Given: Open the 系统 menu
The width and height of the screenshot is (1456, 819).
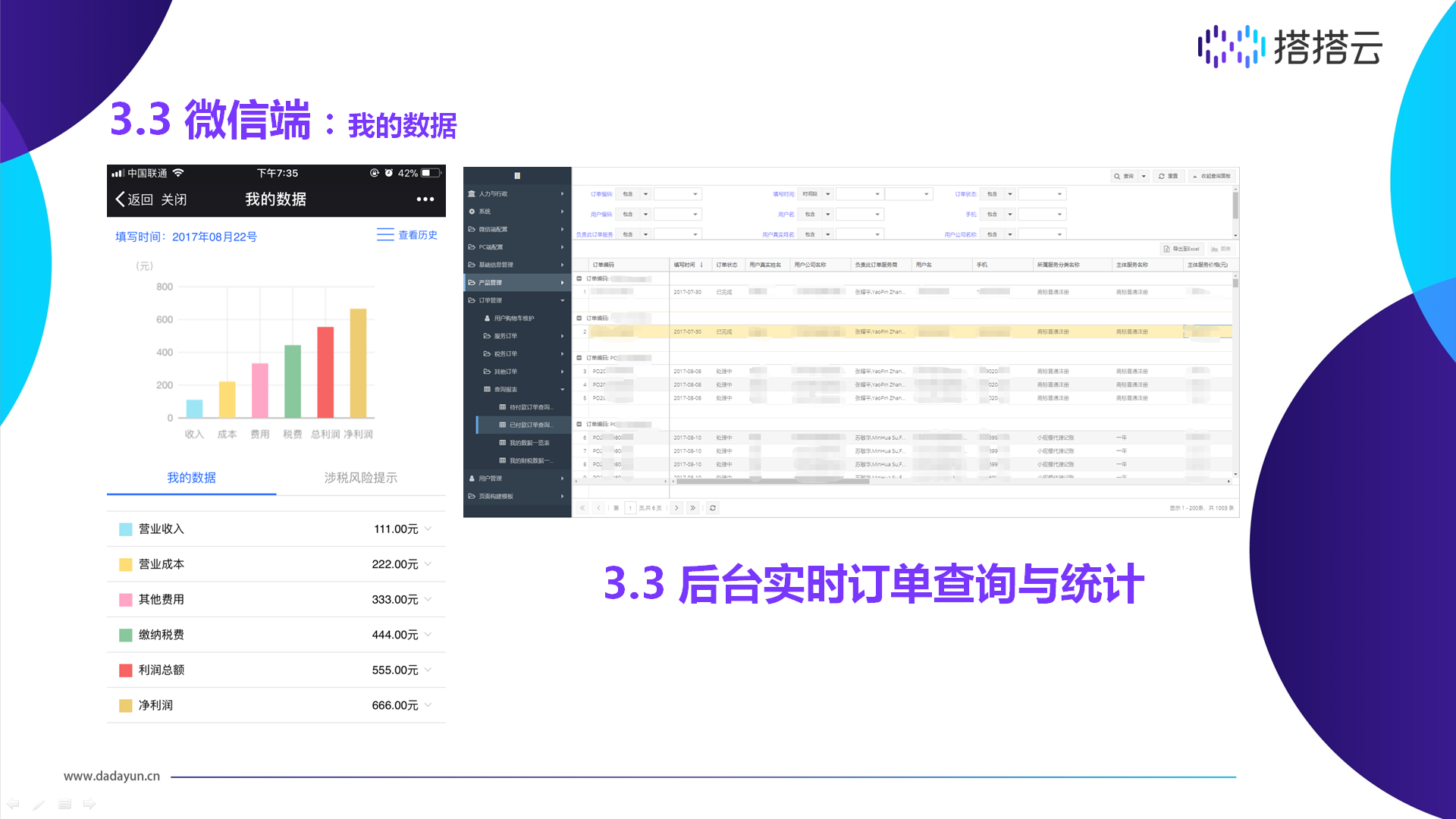Looking at the screenshot, I should coord(517,212).
